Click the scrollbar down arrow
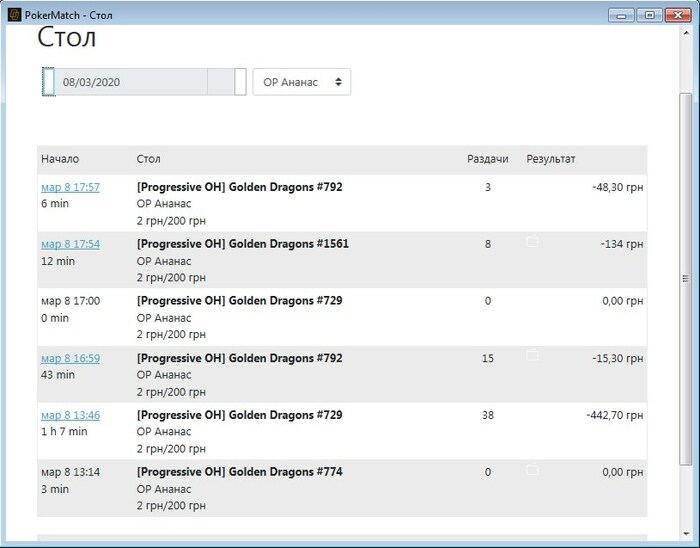Viewport: 700px width, 548px height. pos(686,534)
